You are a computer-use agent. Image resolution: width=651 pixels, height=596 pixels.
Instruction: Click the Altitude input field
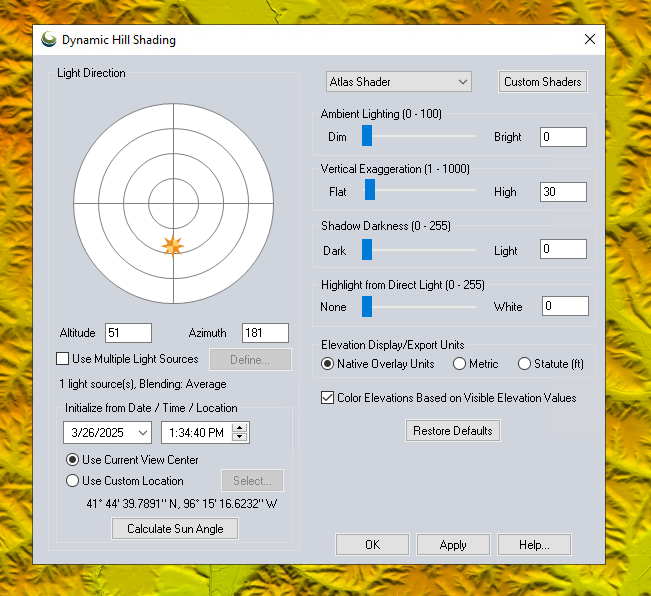(128, 333)
